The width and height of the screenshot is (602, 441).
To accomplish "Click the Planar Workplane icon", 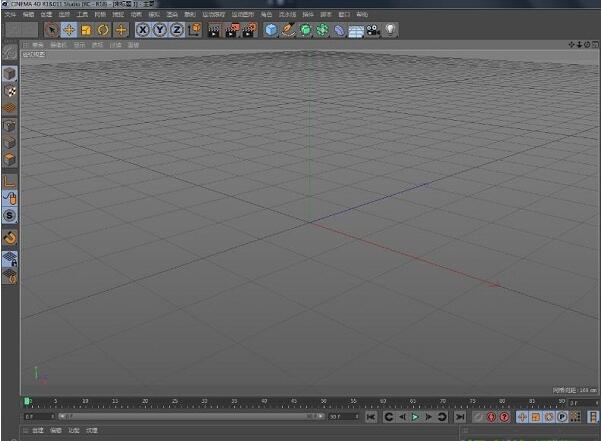I will tap(10, 276).
